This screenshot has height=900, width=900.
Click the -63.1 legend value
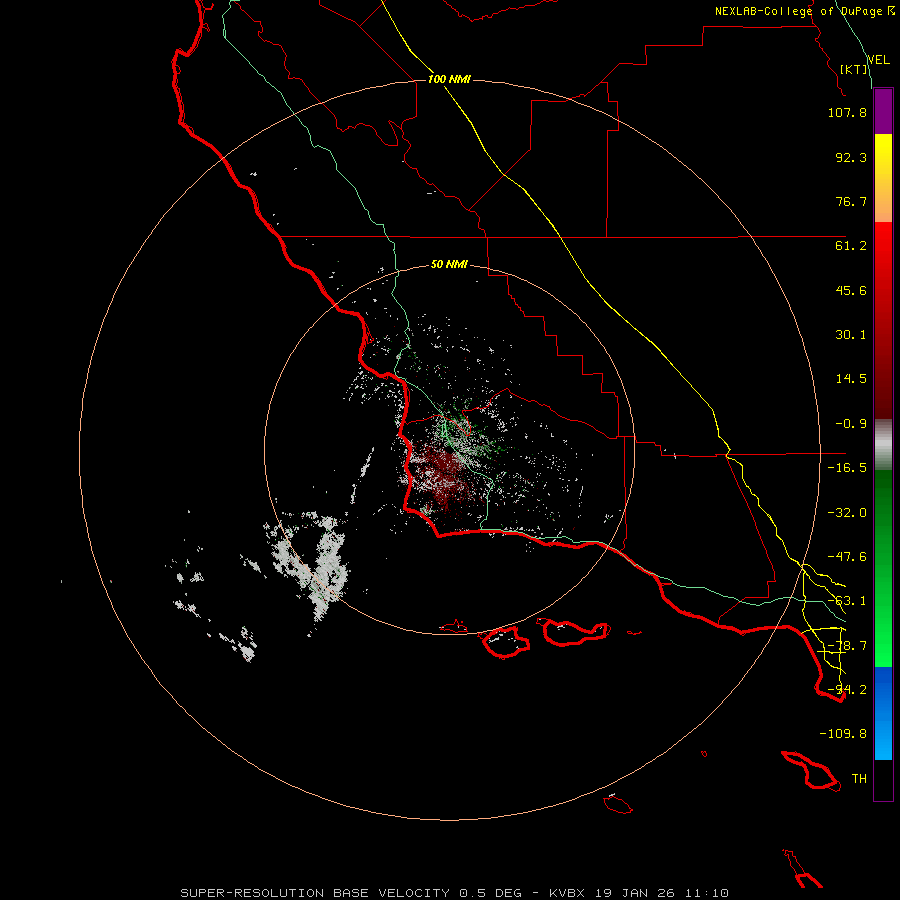[x=847, y=601]
